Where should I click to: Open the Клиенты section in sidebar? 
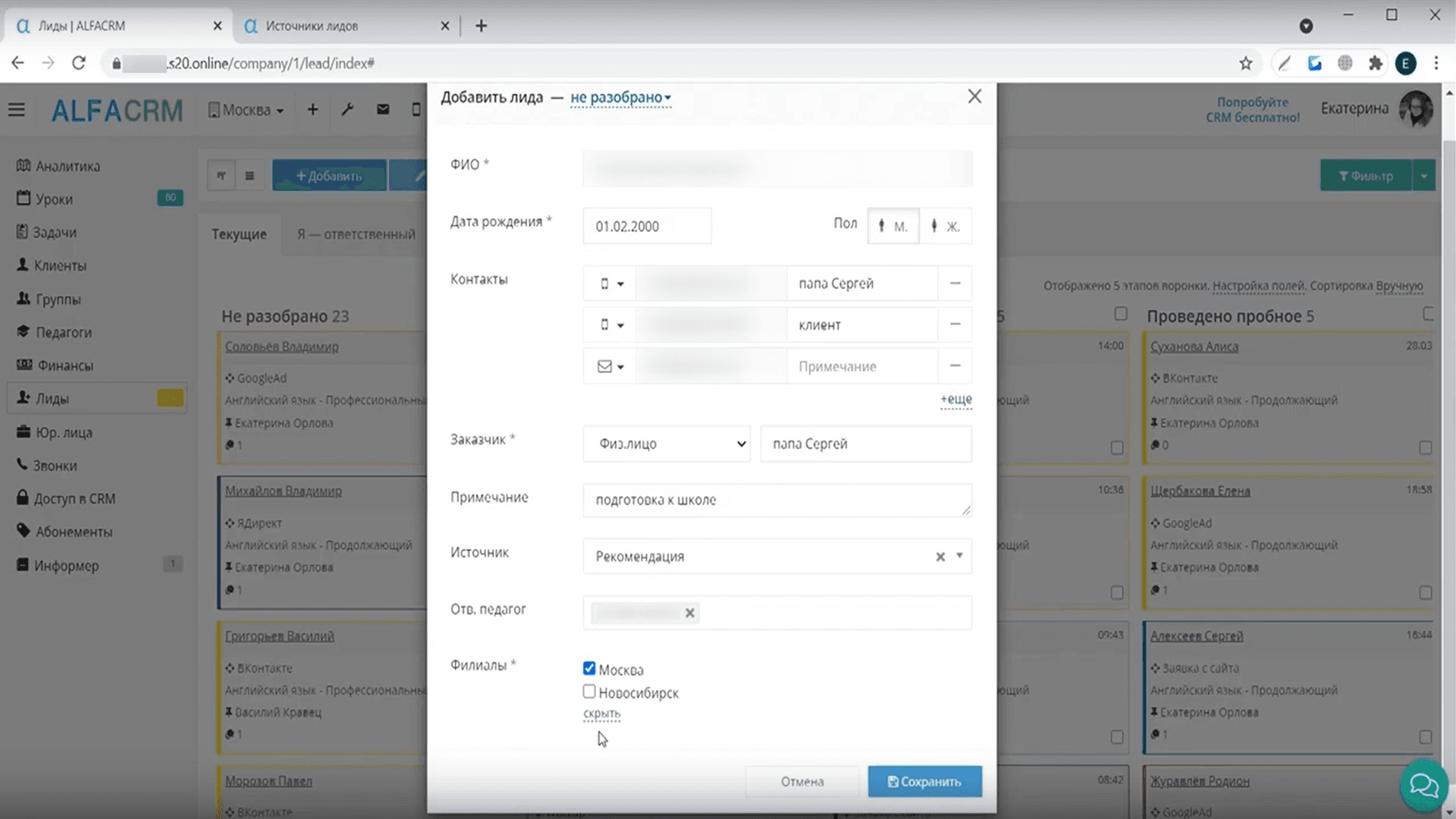[x=61, y=265]
